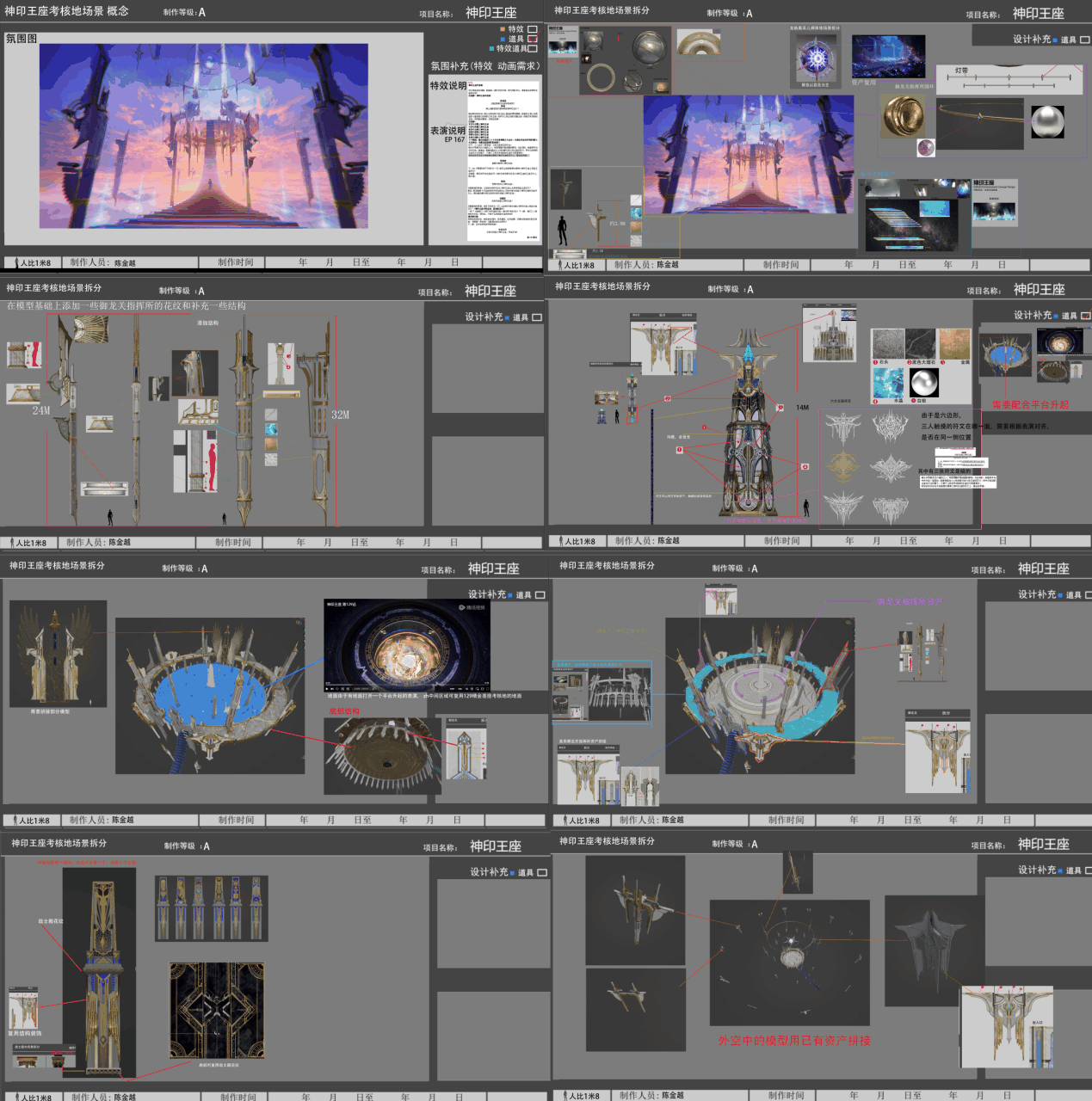
Task: Click the red 需要配合平台升起 note
Action: 1030,404
